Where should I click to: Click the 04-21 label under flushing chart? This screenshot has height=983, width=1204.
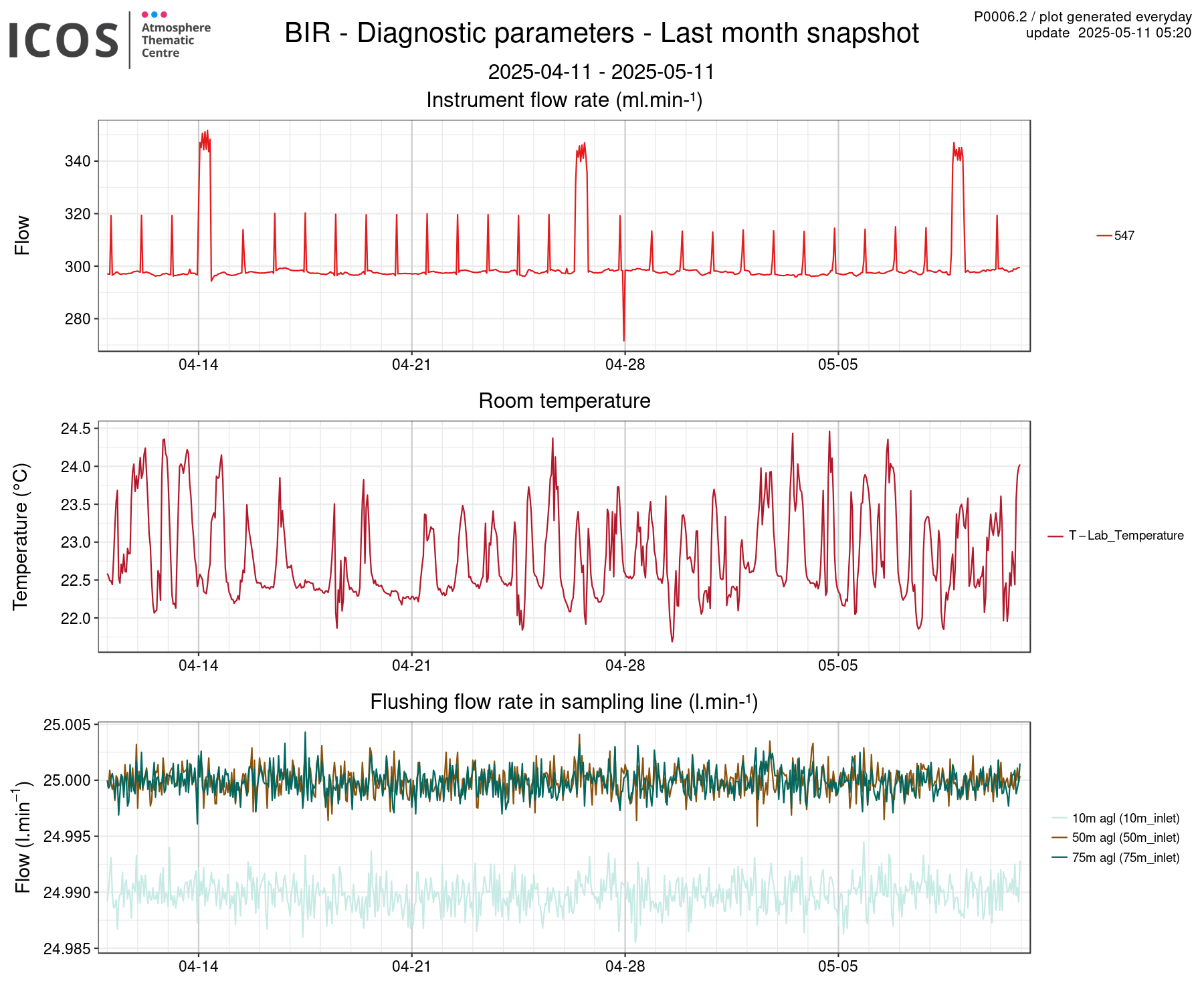pos(411,966)
